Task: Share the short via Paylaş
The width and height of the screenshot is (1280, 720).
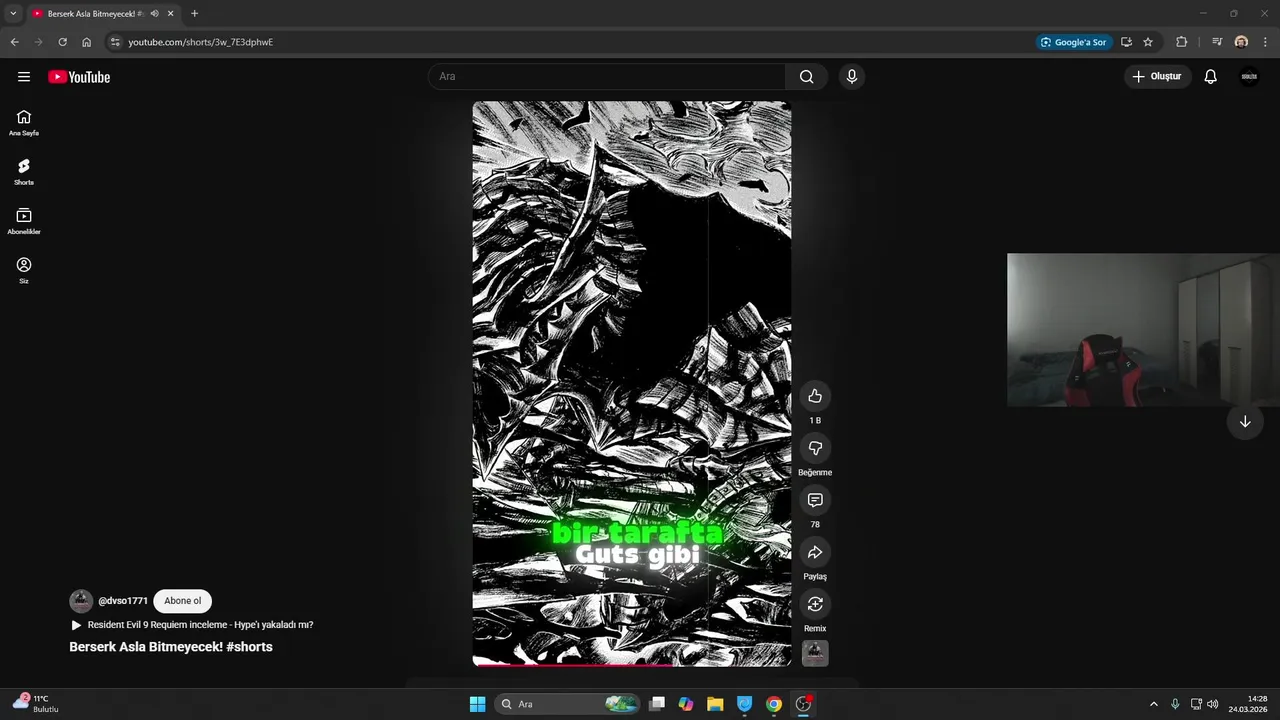Action: [x=815, y=552]
